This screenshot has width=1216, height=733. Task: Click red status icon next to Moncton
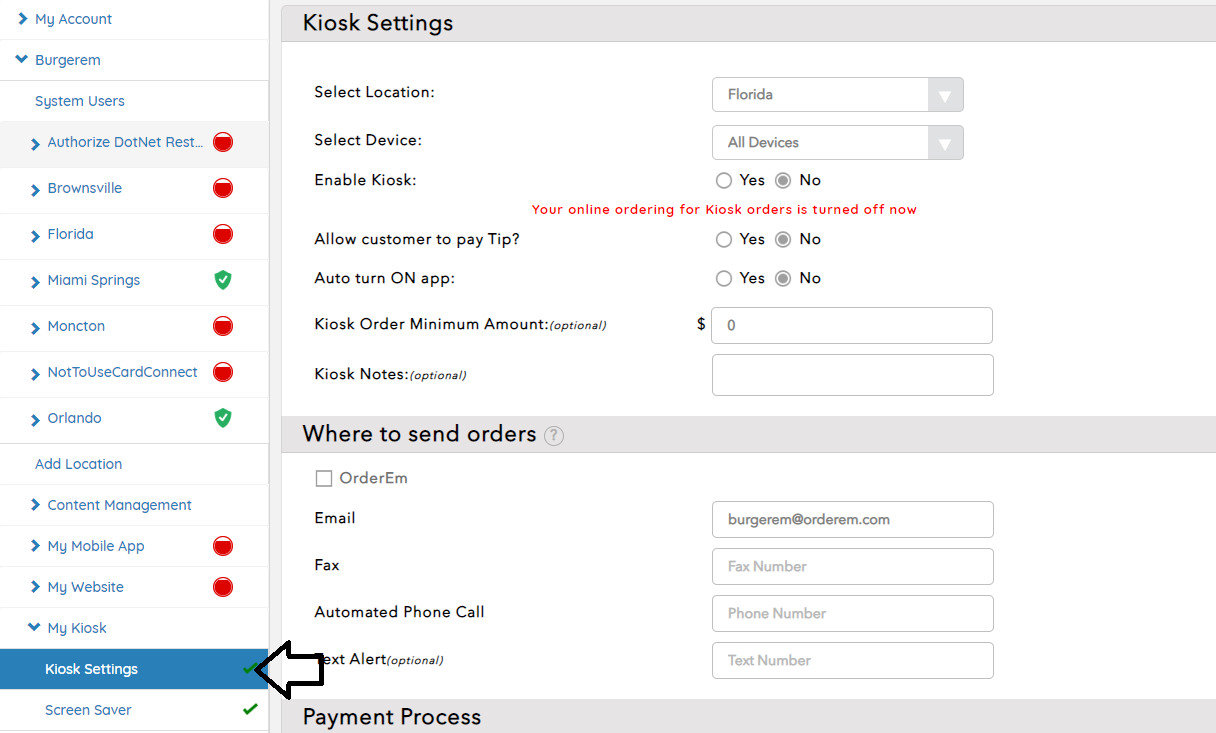223,326
